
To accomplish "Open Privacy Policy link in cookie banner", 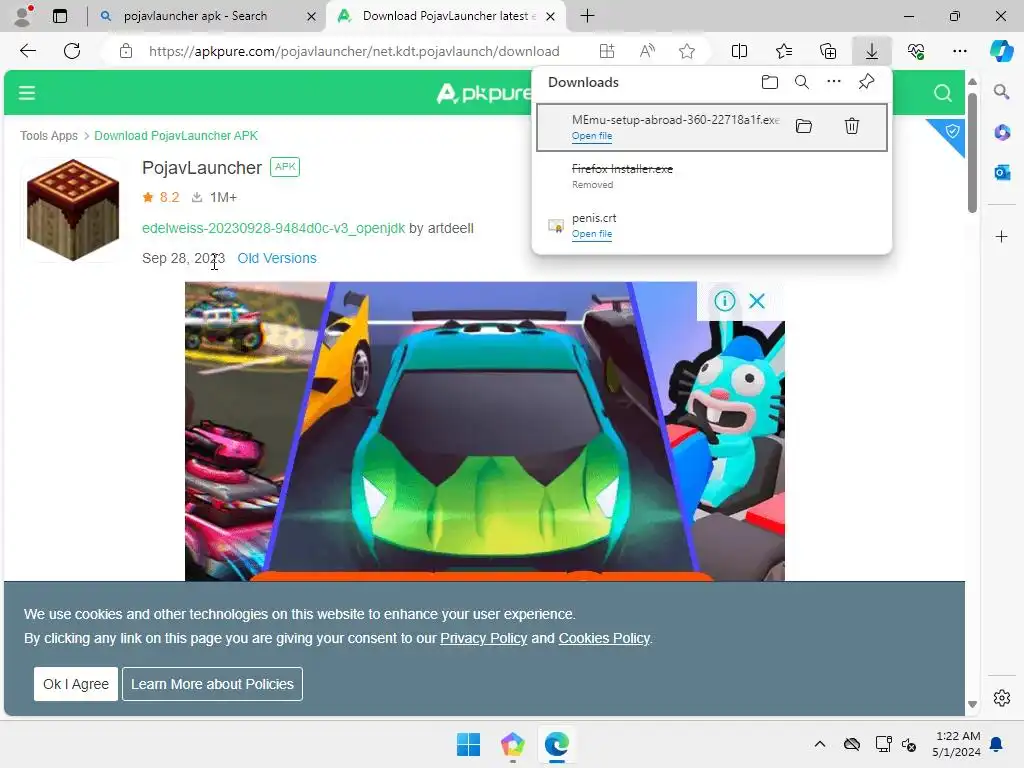I will 483,638.
